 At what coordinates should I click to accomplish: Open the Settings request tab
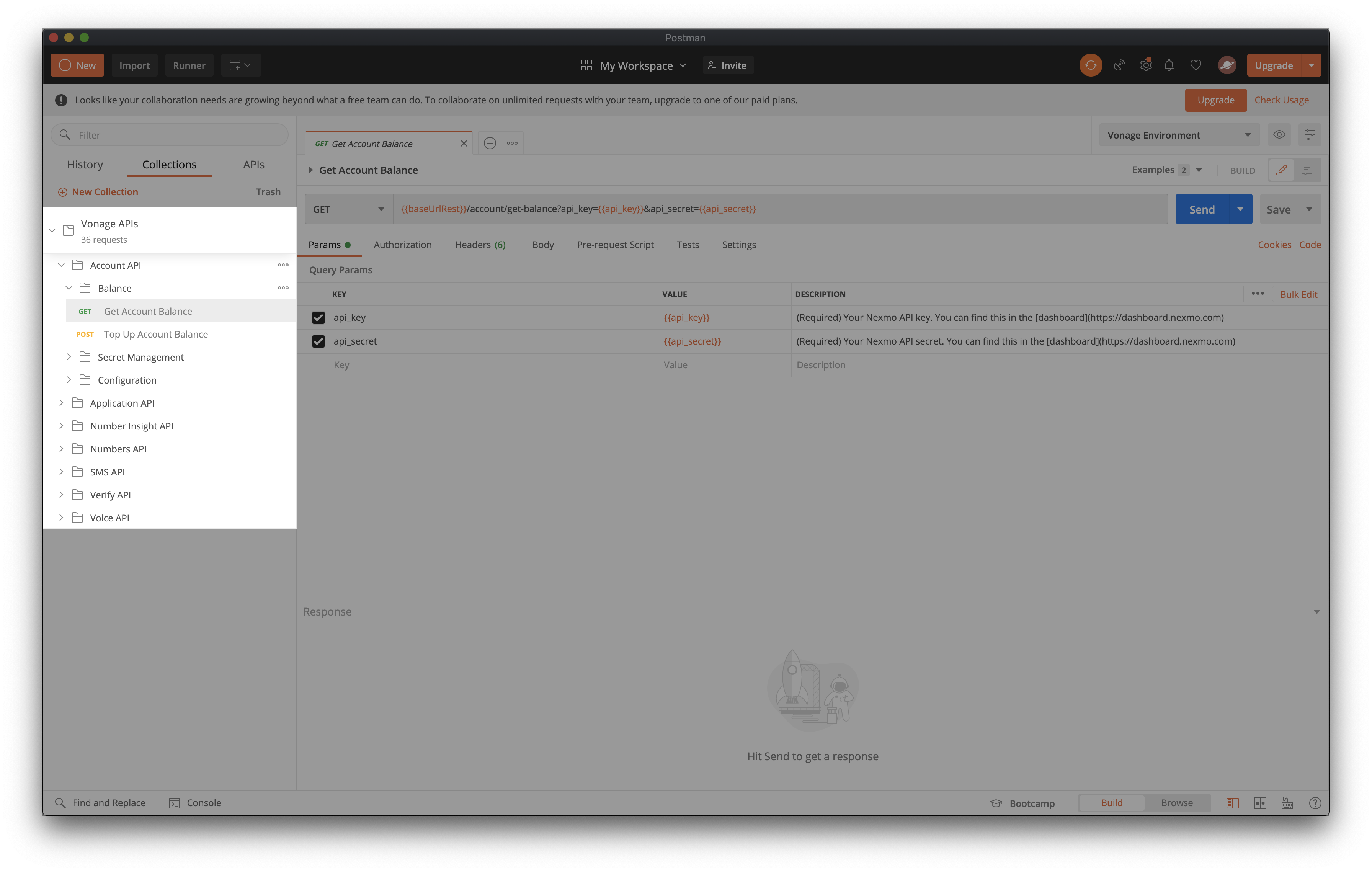coord(738,244)
